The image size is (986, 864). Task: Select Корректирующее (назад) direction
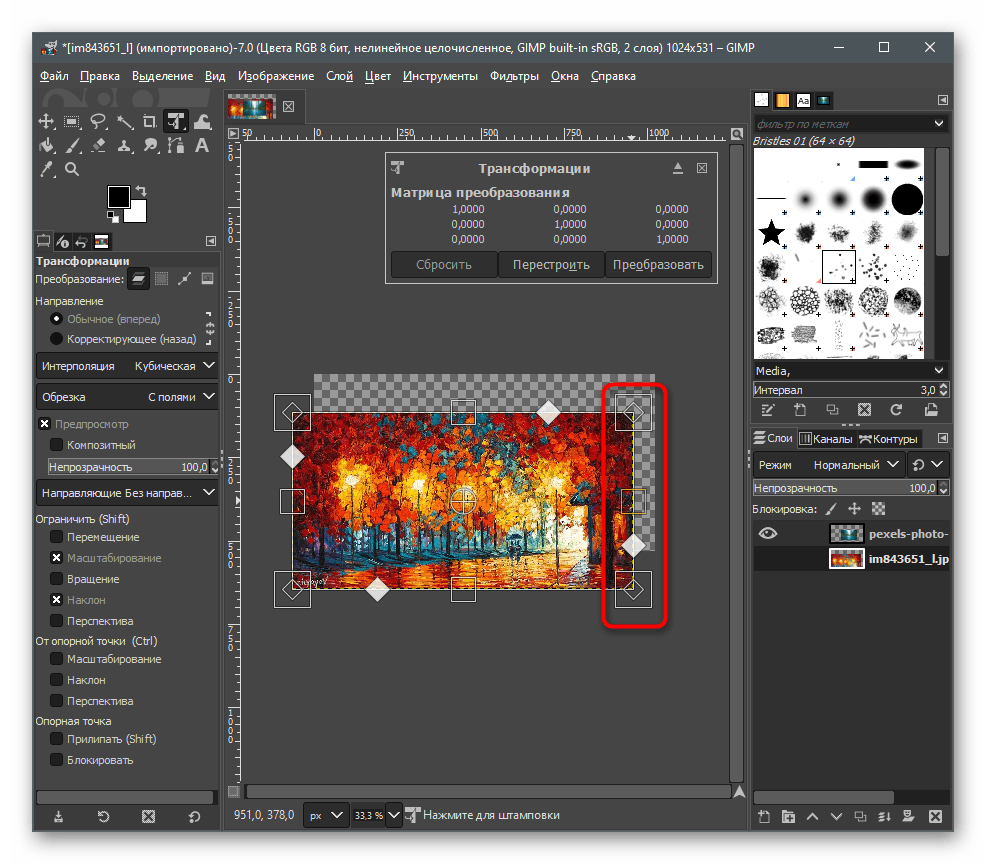56,339
